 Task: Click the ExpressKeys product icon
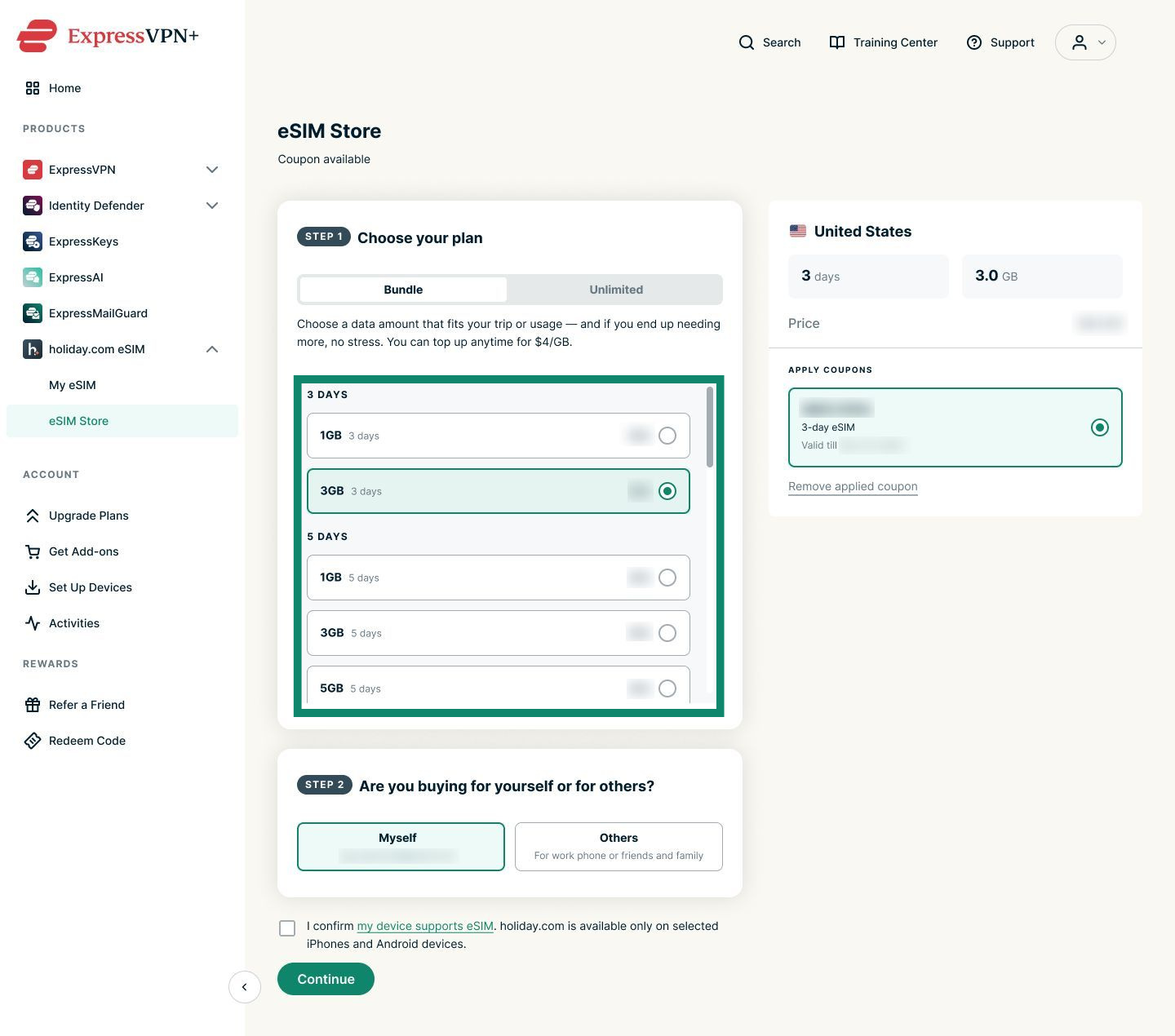click(x=33, y=241)
